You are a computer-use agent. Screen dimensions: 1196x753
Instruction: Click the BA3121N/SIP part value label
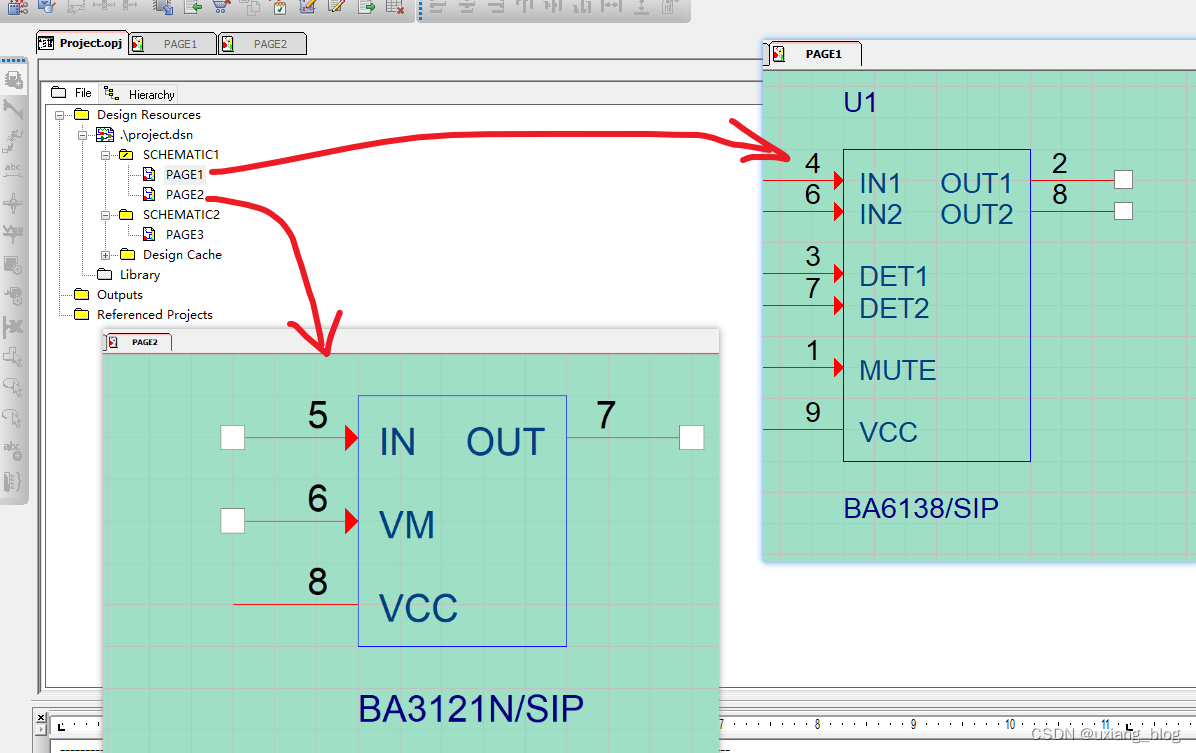[x=471, y=709]
